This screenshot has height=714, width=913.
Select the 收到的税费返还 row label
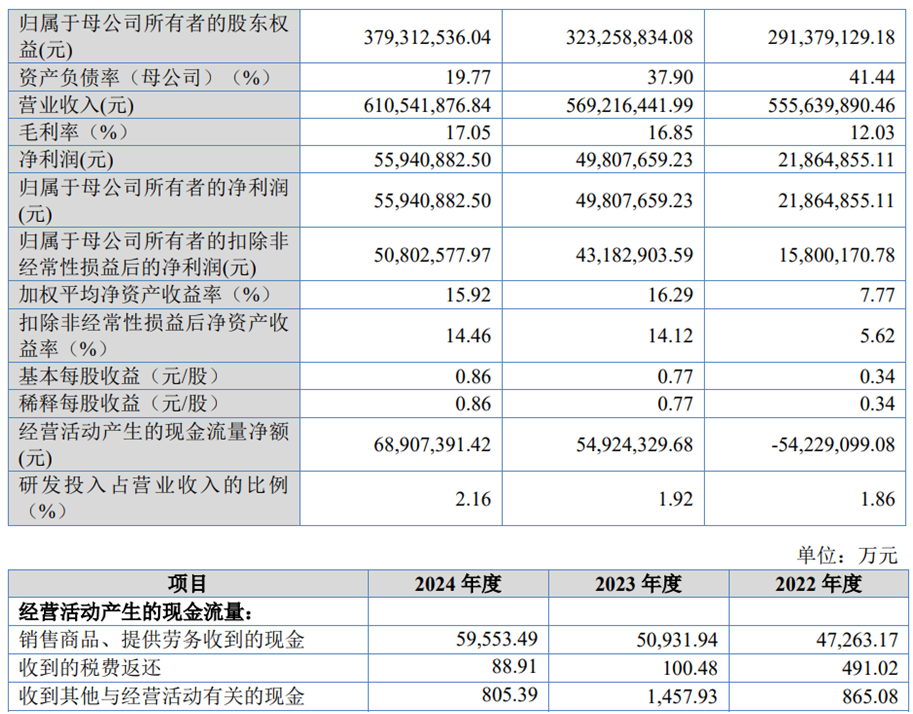click(89, 668)
